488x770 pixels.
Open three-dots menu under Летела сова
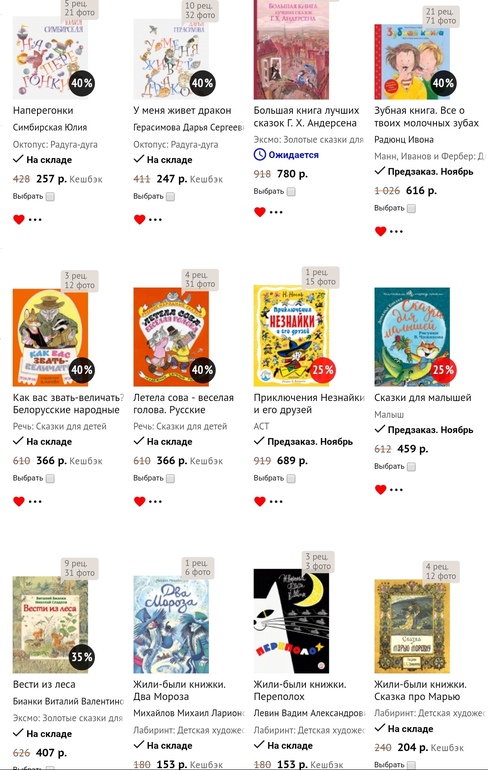point(155,501)
